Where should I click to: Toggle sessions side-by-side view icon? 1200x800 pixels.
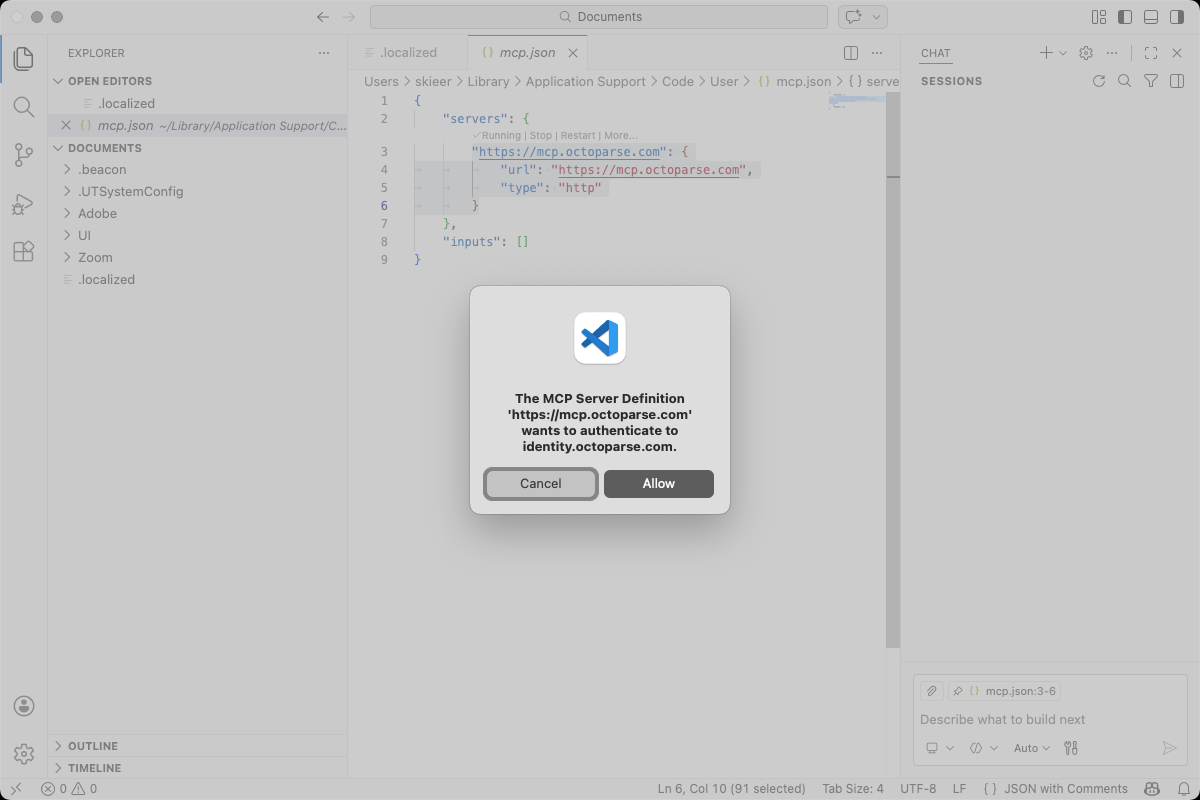click(x=1177, y=81)
